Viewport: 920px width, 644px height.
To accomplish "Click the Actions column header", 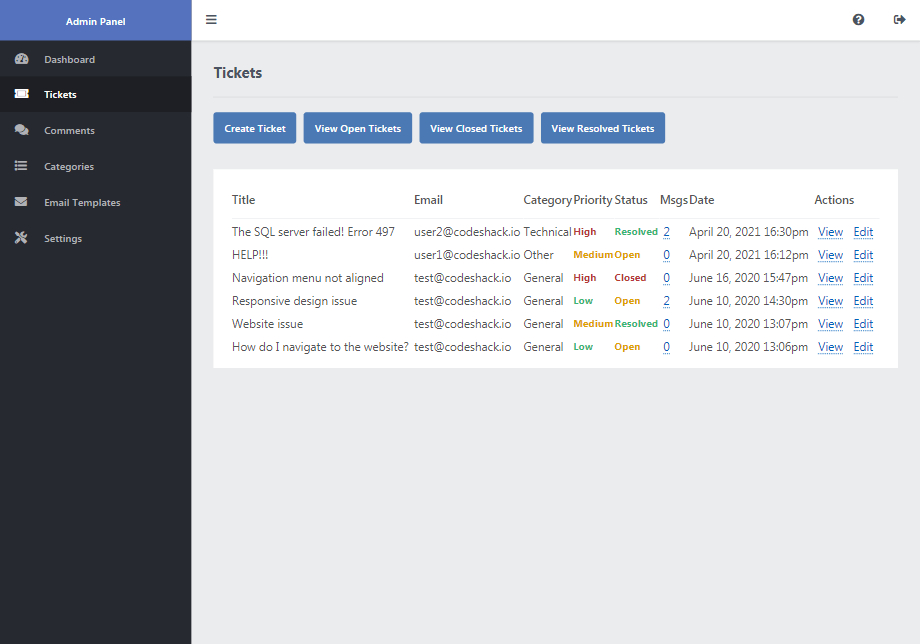I will pyautogui.click(x=834, y=199).
